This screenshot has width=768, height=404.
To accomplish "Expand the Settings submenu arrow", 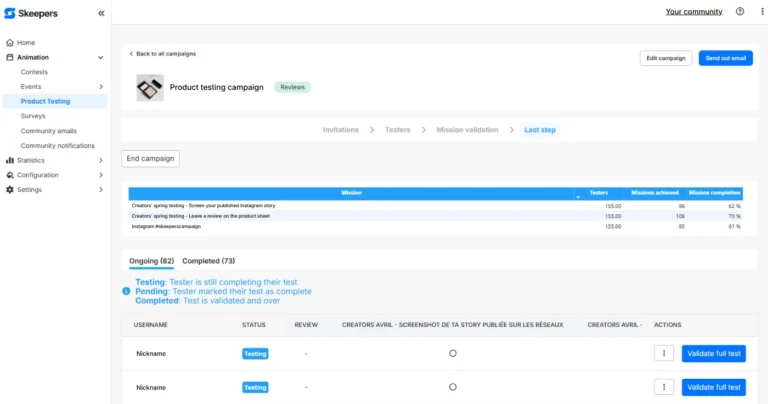I will (x=101, y=190).
